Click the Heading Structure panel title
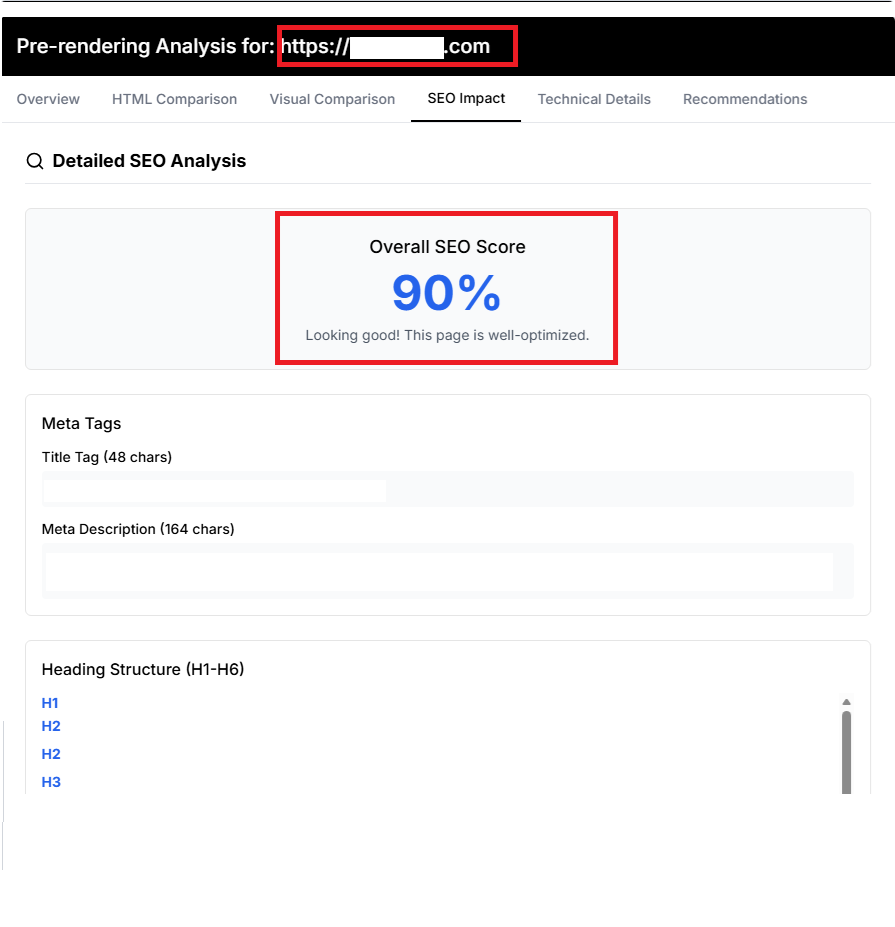Screen dimensions: 895x927 (x=143, y=669)
